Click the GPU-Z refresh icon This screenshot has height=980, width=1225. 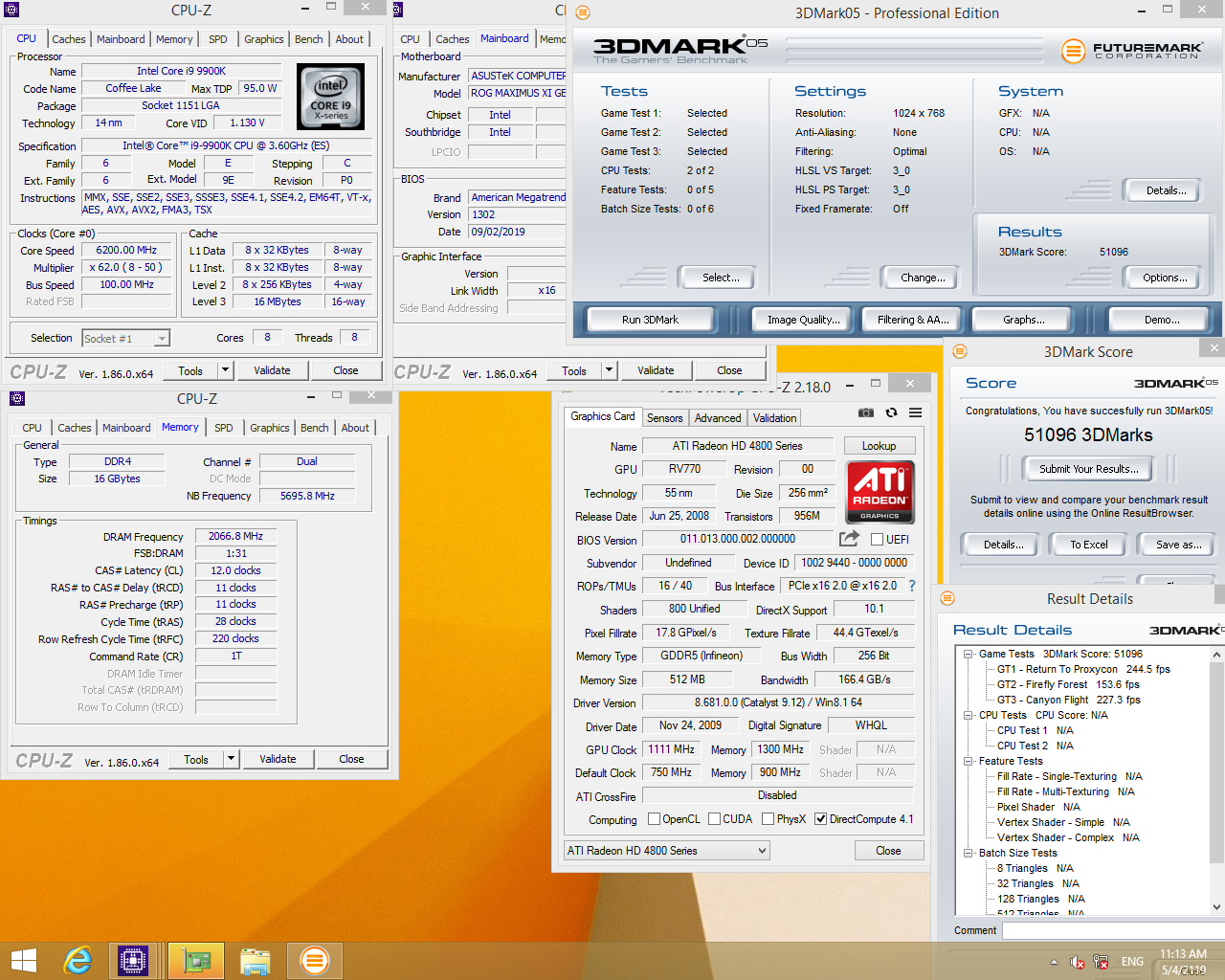pos(891,412)
